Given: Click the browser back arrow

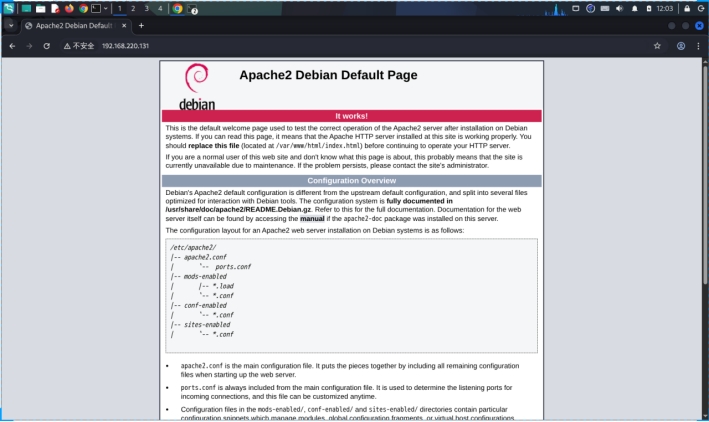Looking at the screenshot, I should point(12,46).
